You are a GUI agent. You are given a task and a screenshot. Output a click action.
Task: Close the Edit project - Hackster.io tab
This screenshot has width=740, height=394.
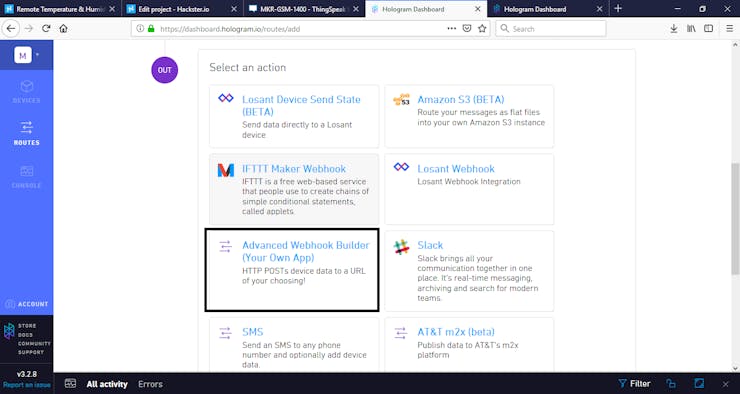[x=234, y=9]
